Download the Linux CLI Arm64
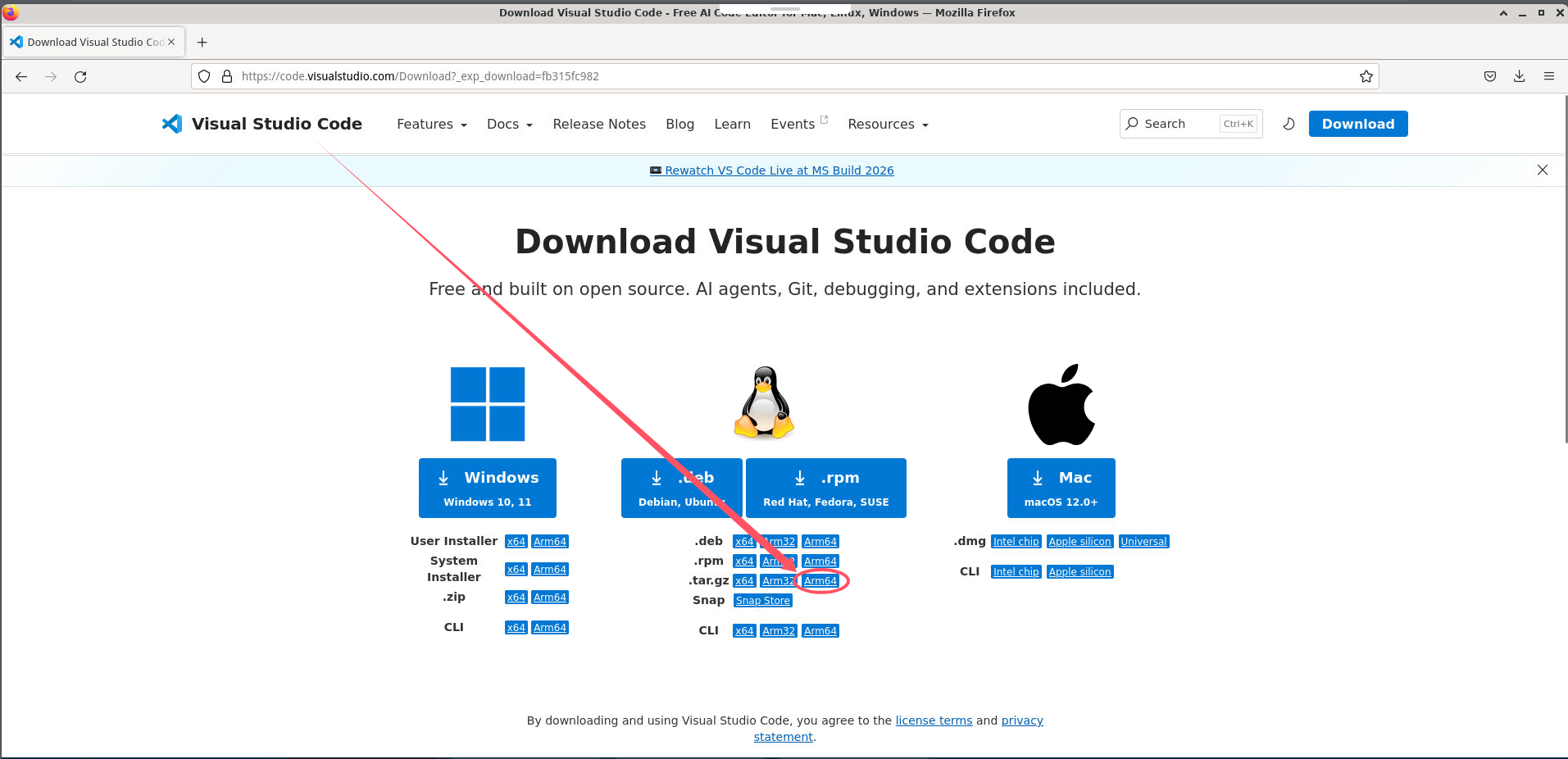Image resolution: width=1568 pixels, height=759 pixels. 820,631
